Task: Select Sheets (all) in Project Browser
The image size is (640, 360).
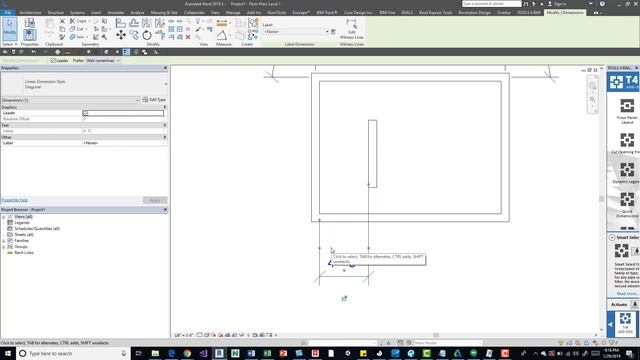Action: point(24,235)
